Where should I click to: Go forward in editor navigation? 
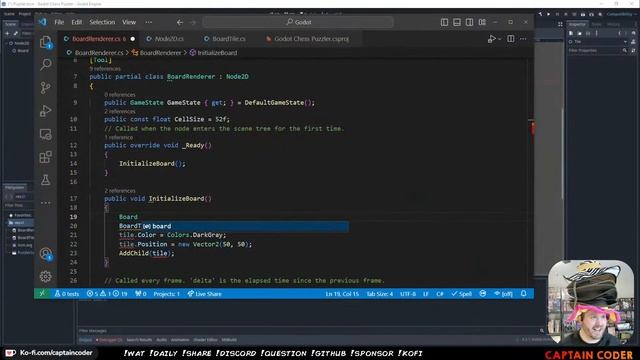click(x=193, y=22)
